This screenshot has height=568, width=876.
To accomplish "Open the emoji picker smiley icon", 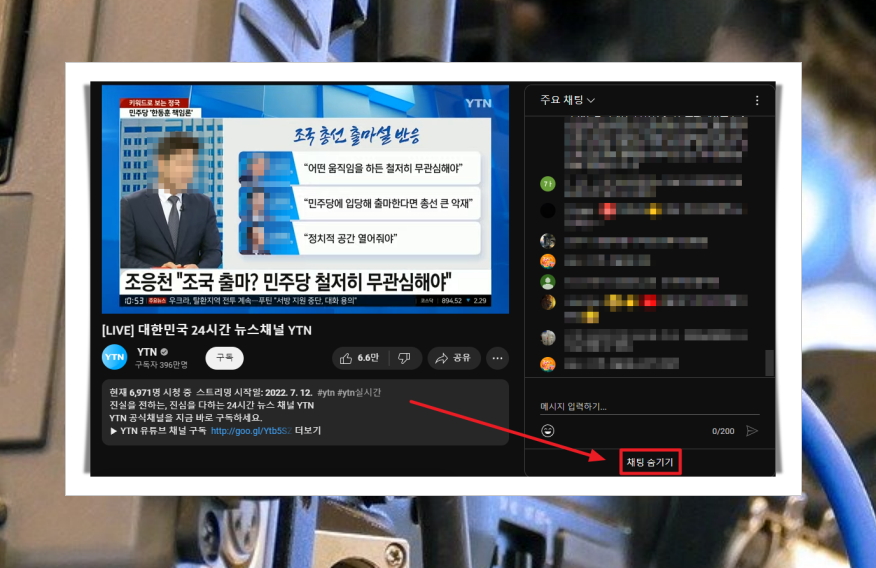I will click(548, 431).
